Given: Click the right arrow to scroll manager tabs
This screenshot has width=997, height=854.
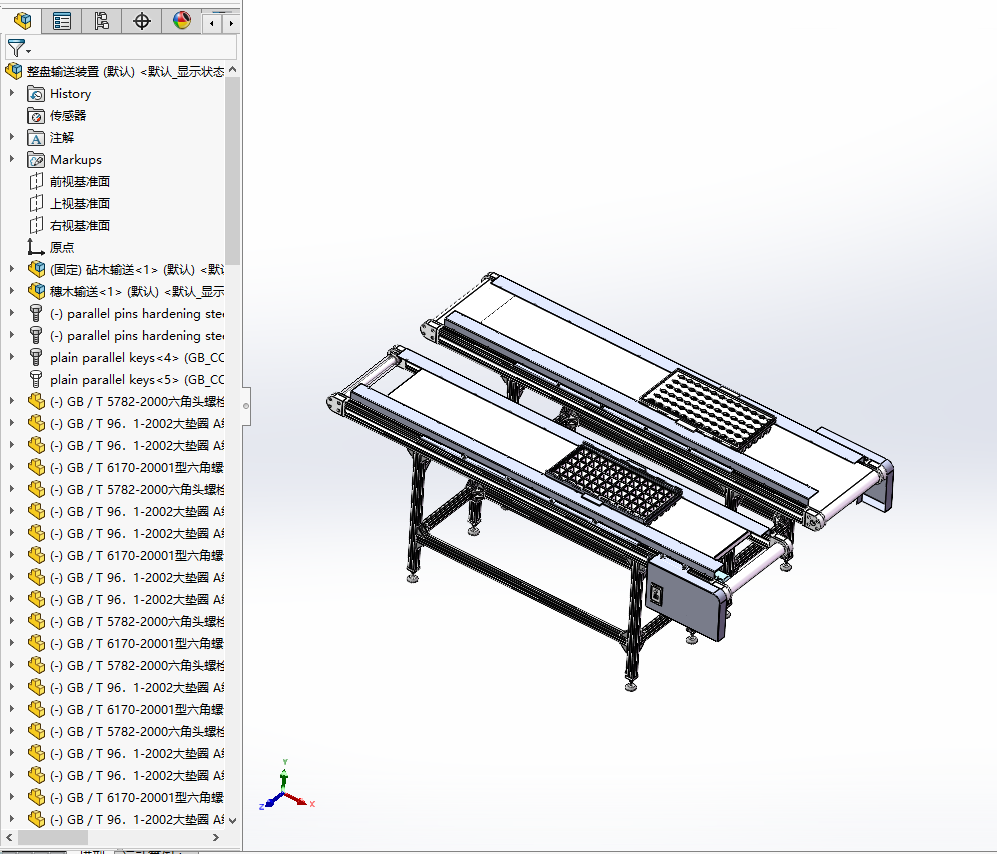Looking at the screenshot, I should point(231,22).
